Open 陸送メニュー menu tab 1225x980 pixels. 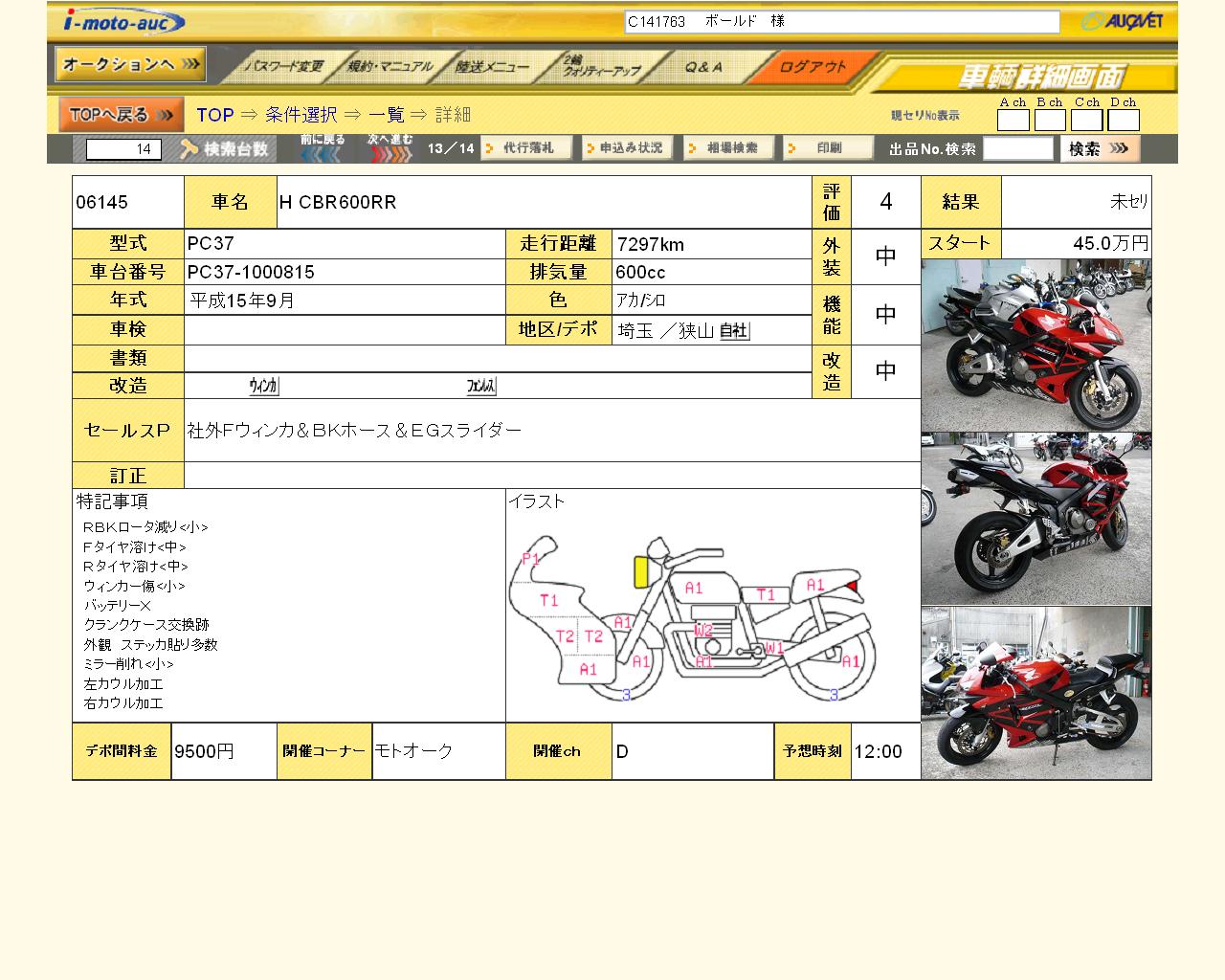(x=492, y=67)
